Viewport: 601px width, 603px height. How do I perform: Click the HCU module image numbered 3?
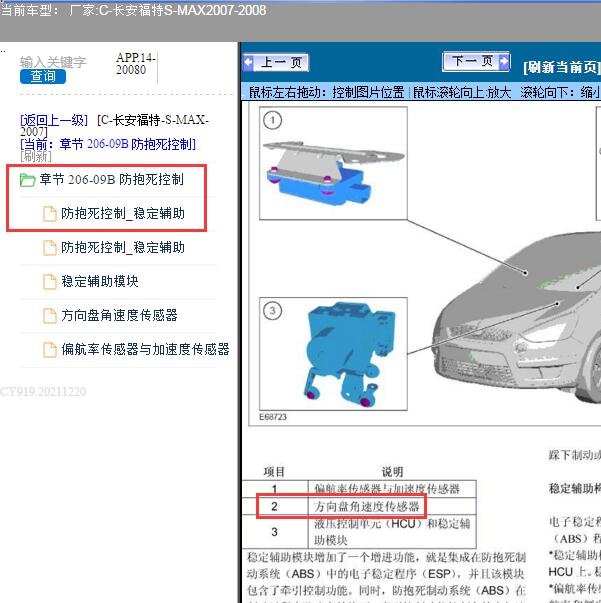coord(333,354)
